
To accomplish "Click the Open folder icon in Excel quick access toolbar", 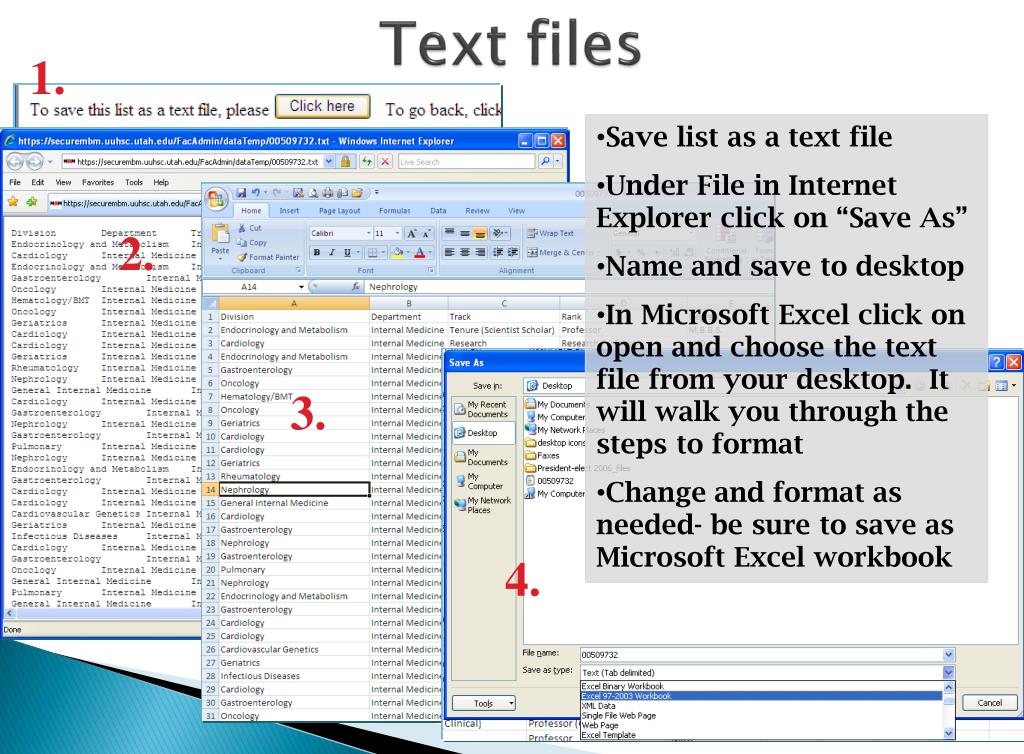I will click(x=357, y=193).
